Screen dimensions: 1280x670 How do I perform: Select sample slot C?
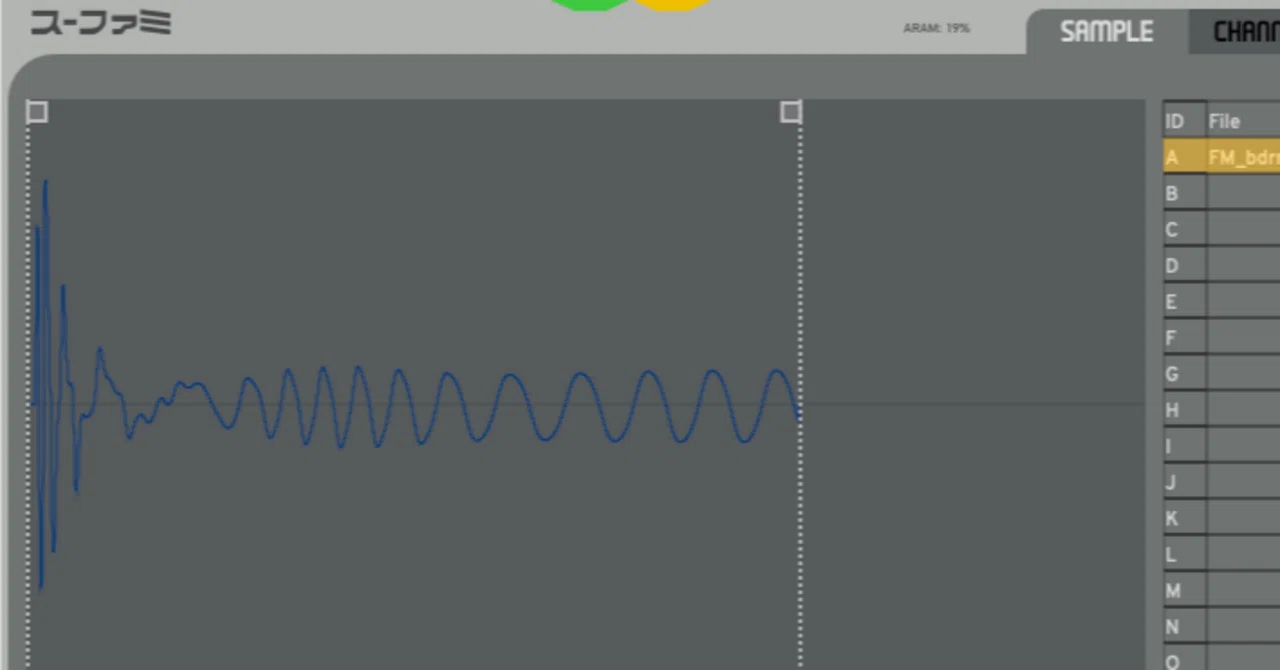pyautogui.click(x=1221, y=229)
